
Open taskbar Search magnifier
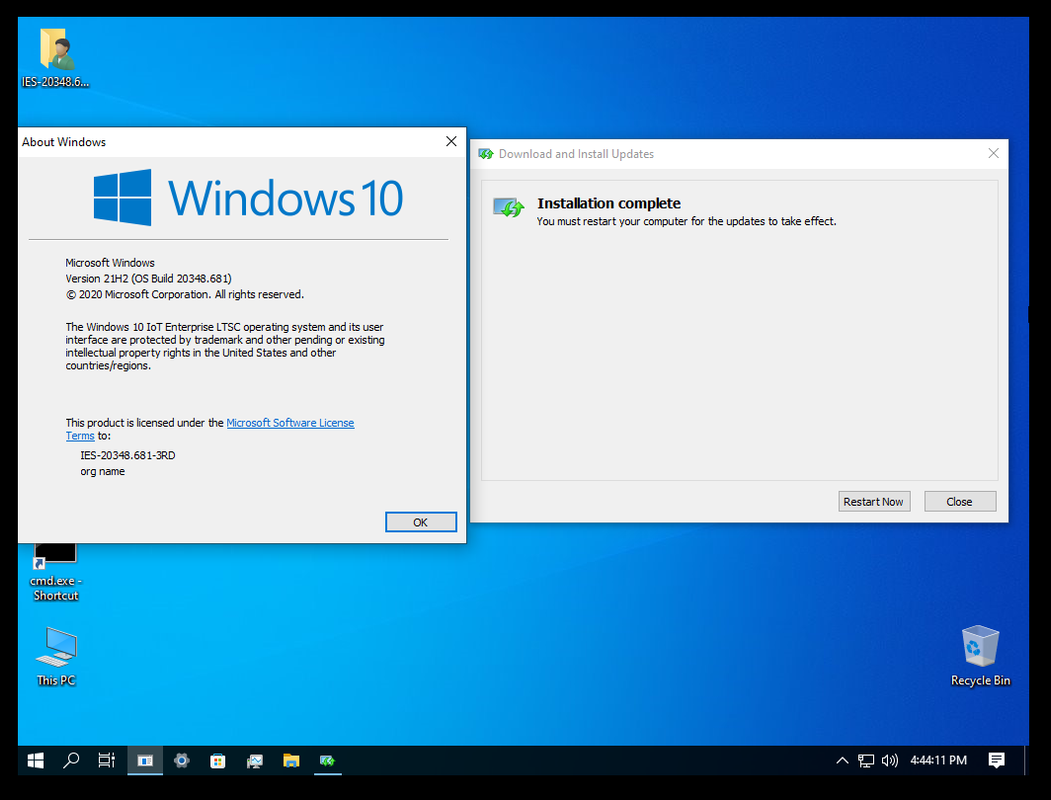(71, 760)
